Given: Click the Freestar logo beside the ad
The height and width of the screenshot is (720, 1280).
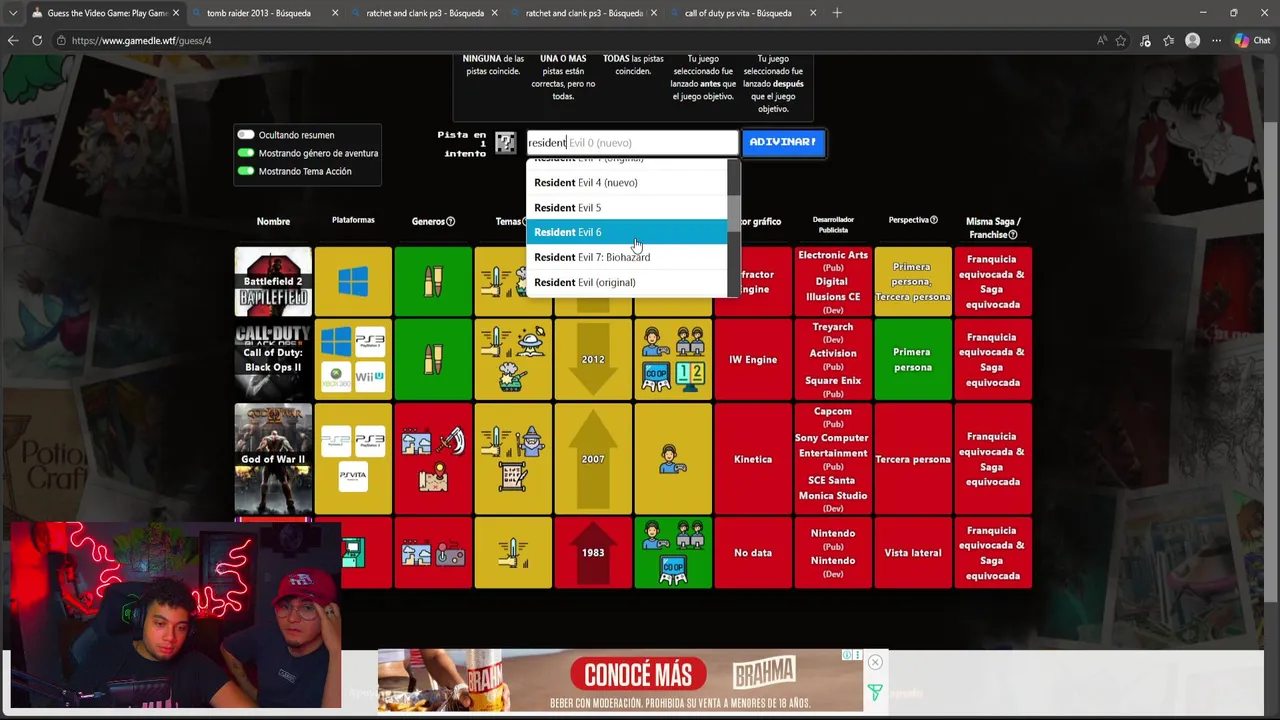Looking at the screenshot, I should coord(874,692).
